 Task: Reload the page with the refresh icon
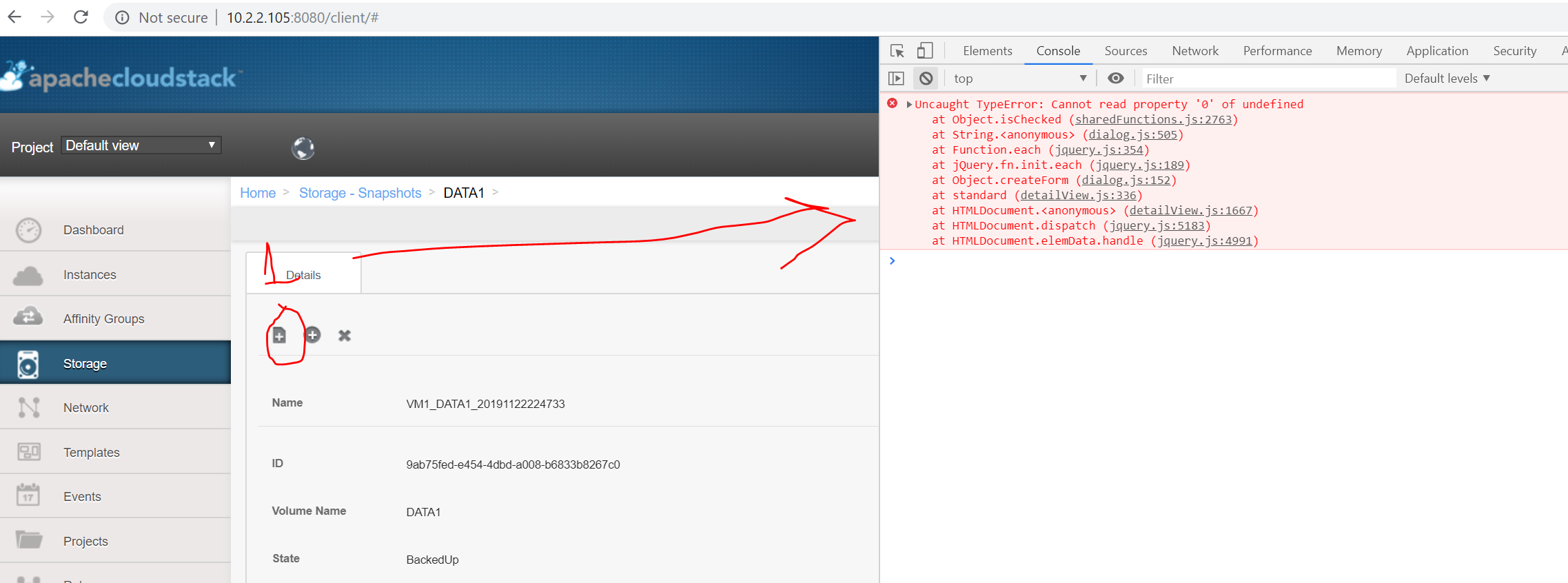pyautogui.click(x=81, y=17)
